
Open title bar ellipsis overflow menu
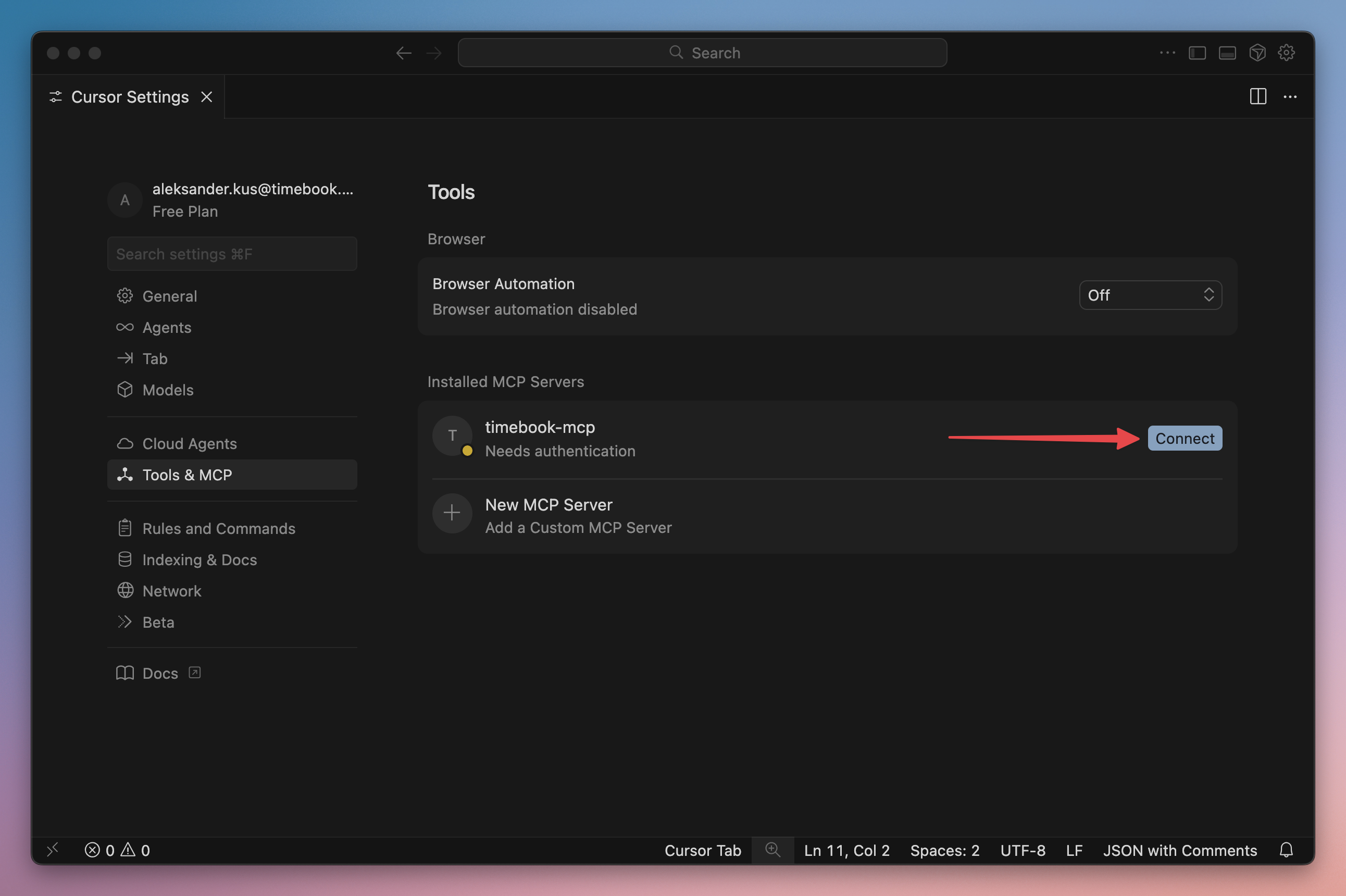(1167, 53)
